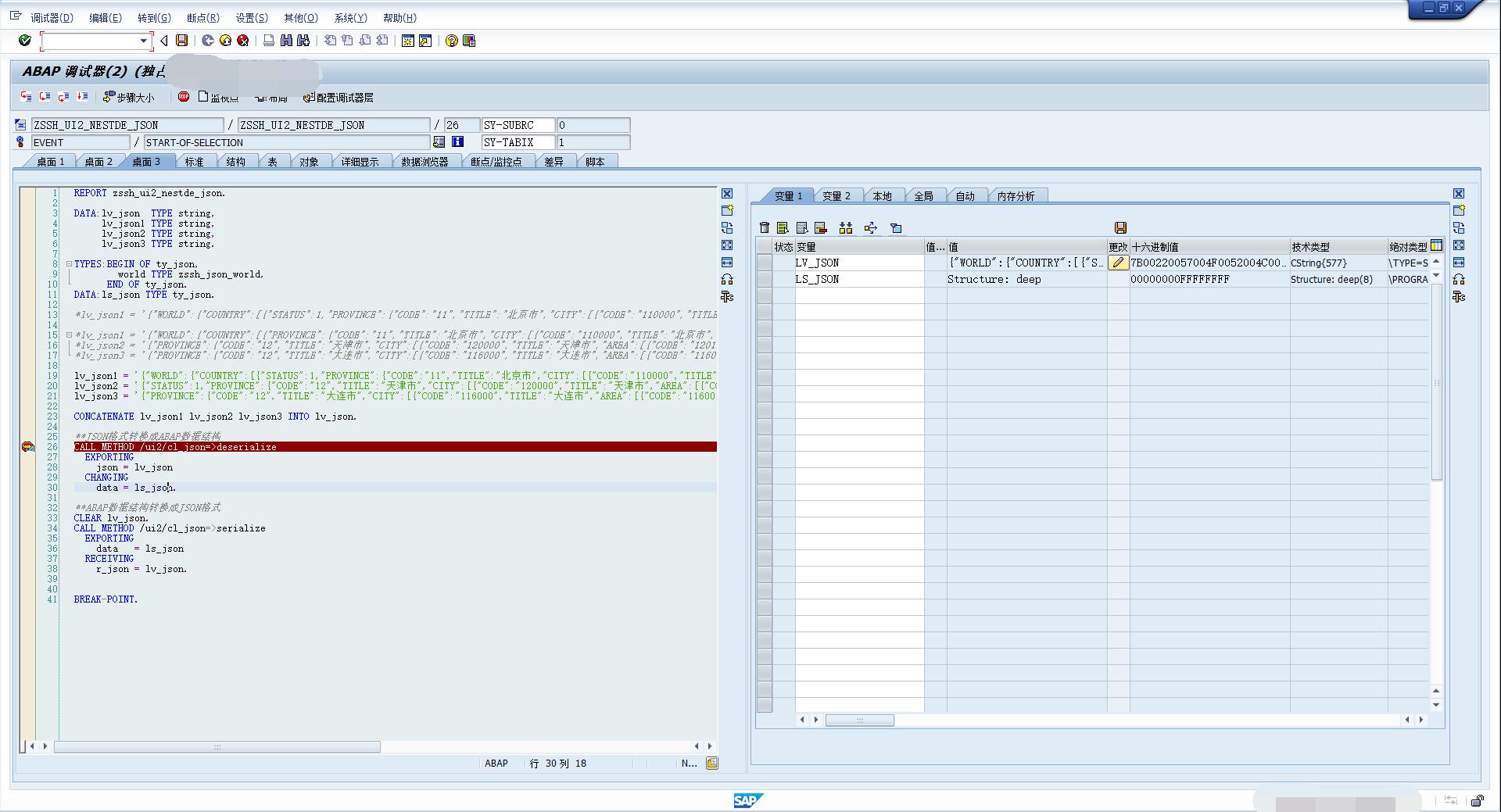The width and height of the screenshot is (1501, 812).
Task: Click the table layout settings icon in variables header
Action: pos(1436,245)
